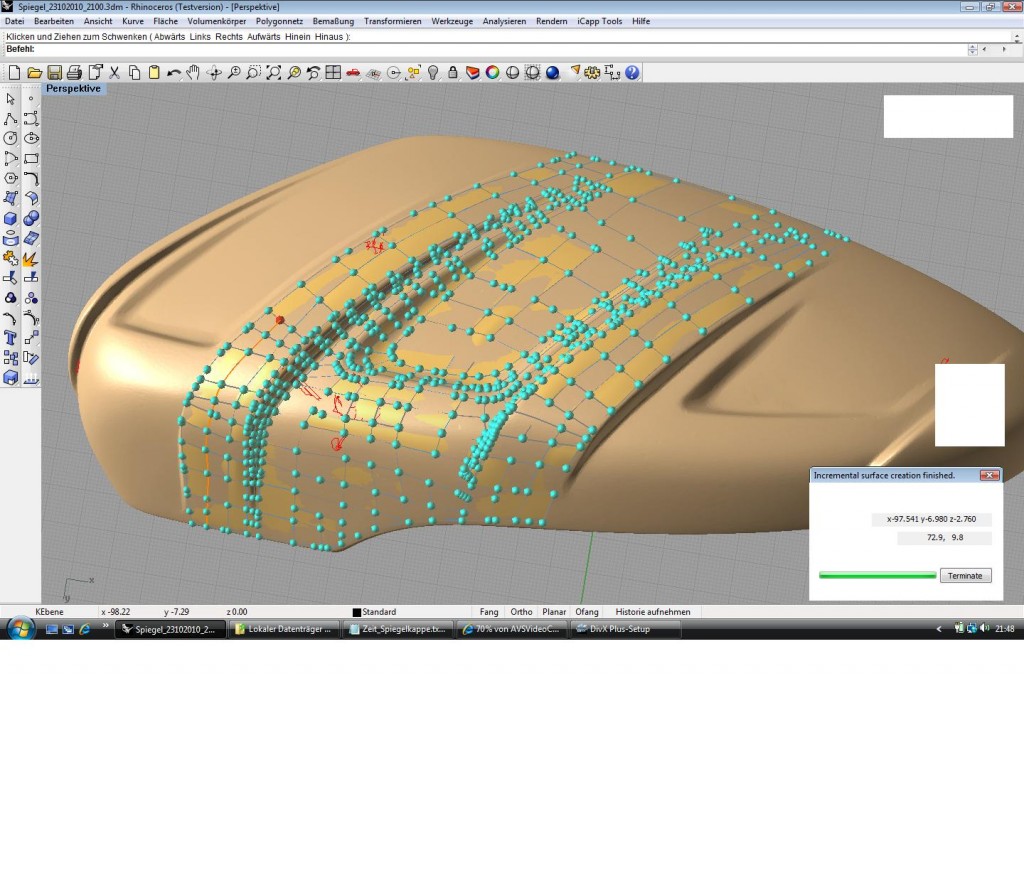Click the Undo arrow icon
1024x870 pixels.
(x=173, y=73)
